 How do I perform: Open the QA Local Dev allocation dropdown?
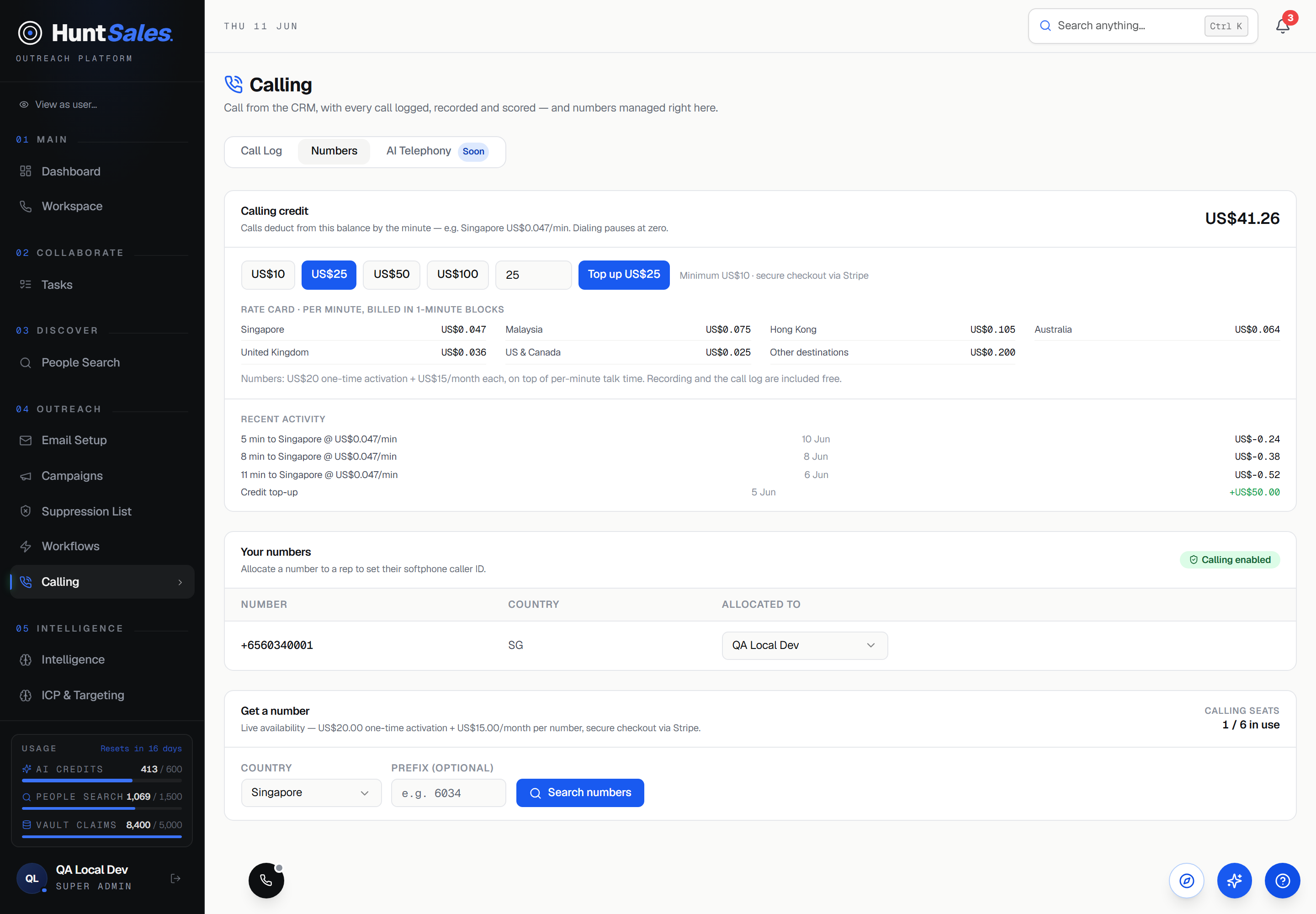pos(805,645)
